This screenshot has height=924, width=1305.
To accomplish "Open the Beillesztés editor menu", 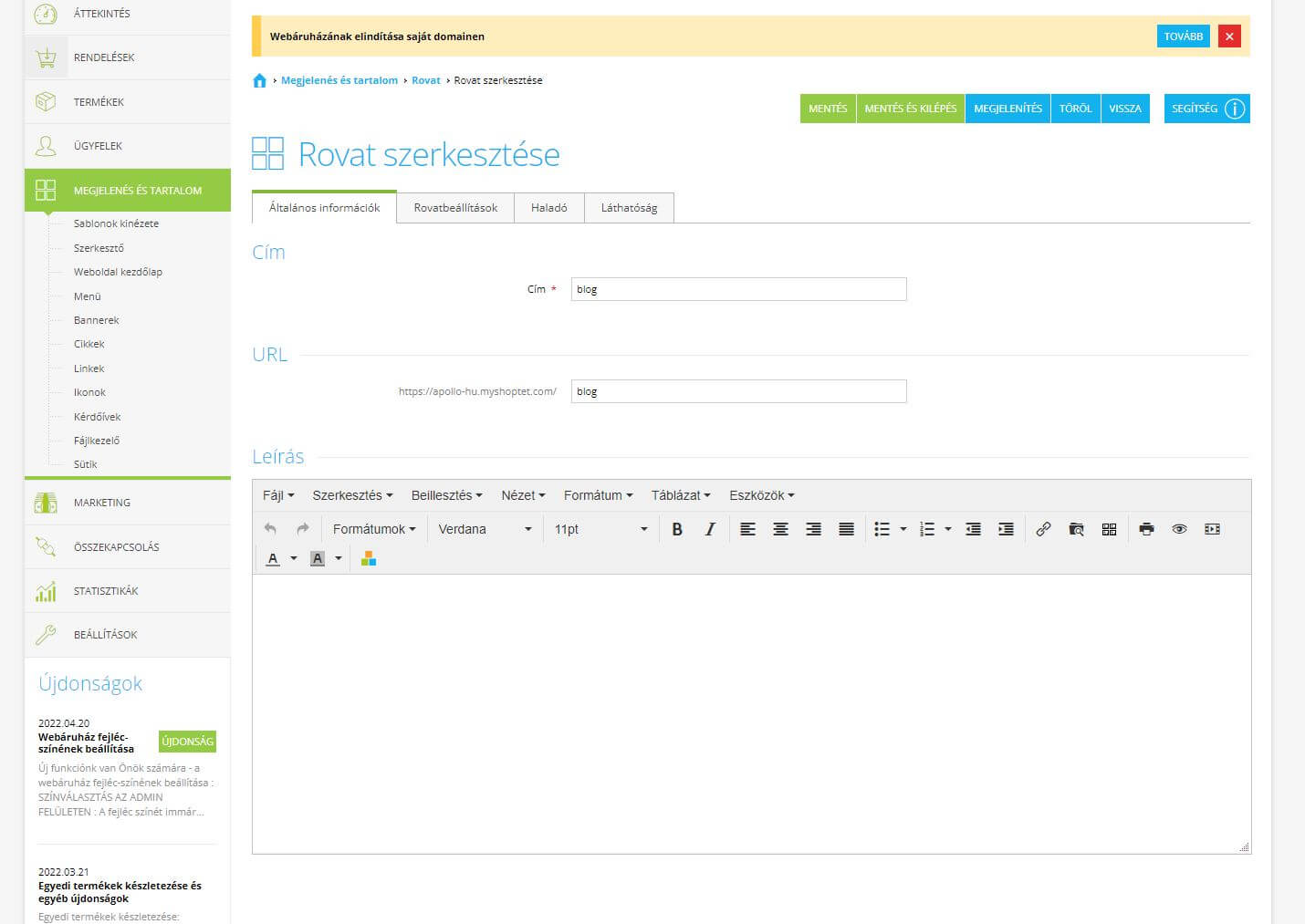I will pos(446,495).
